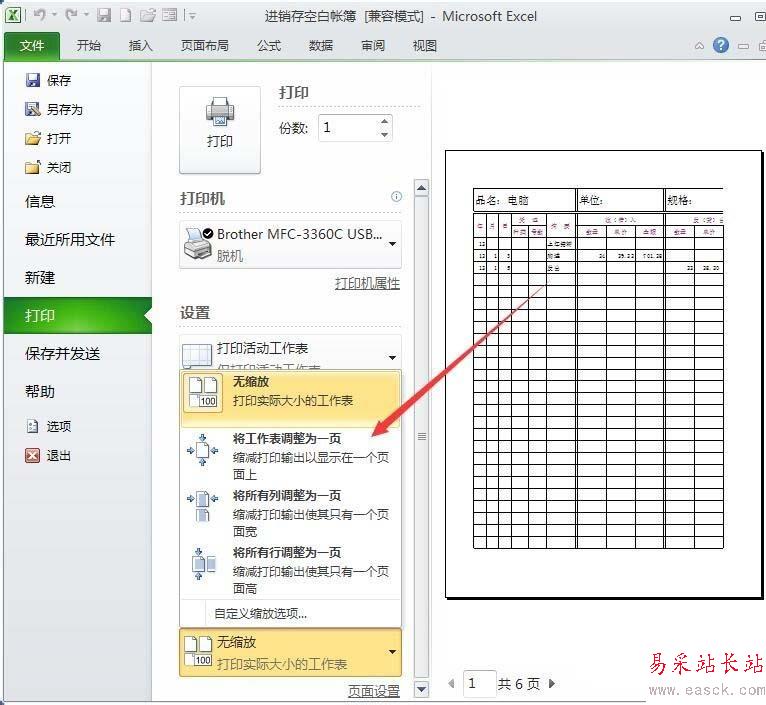Click the settings scrollbar up arrow
This screenshot has height=705, width=766.
pyautogui.click(x=422, y=188)
